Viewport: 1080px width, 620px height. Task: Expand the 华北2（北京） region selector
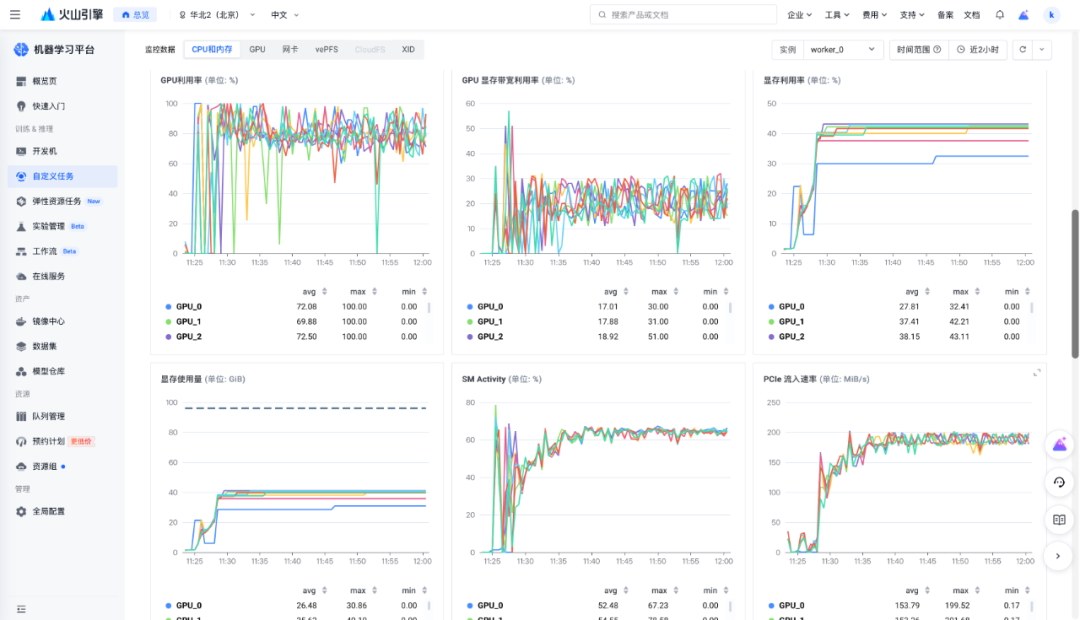point(217,15)
